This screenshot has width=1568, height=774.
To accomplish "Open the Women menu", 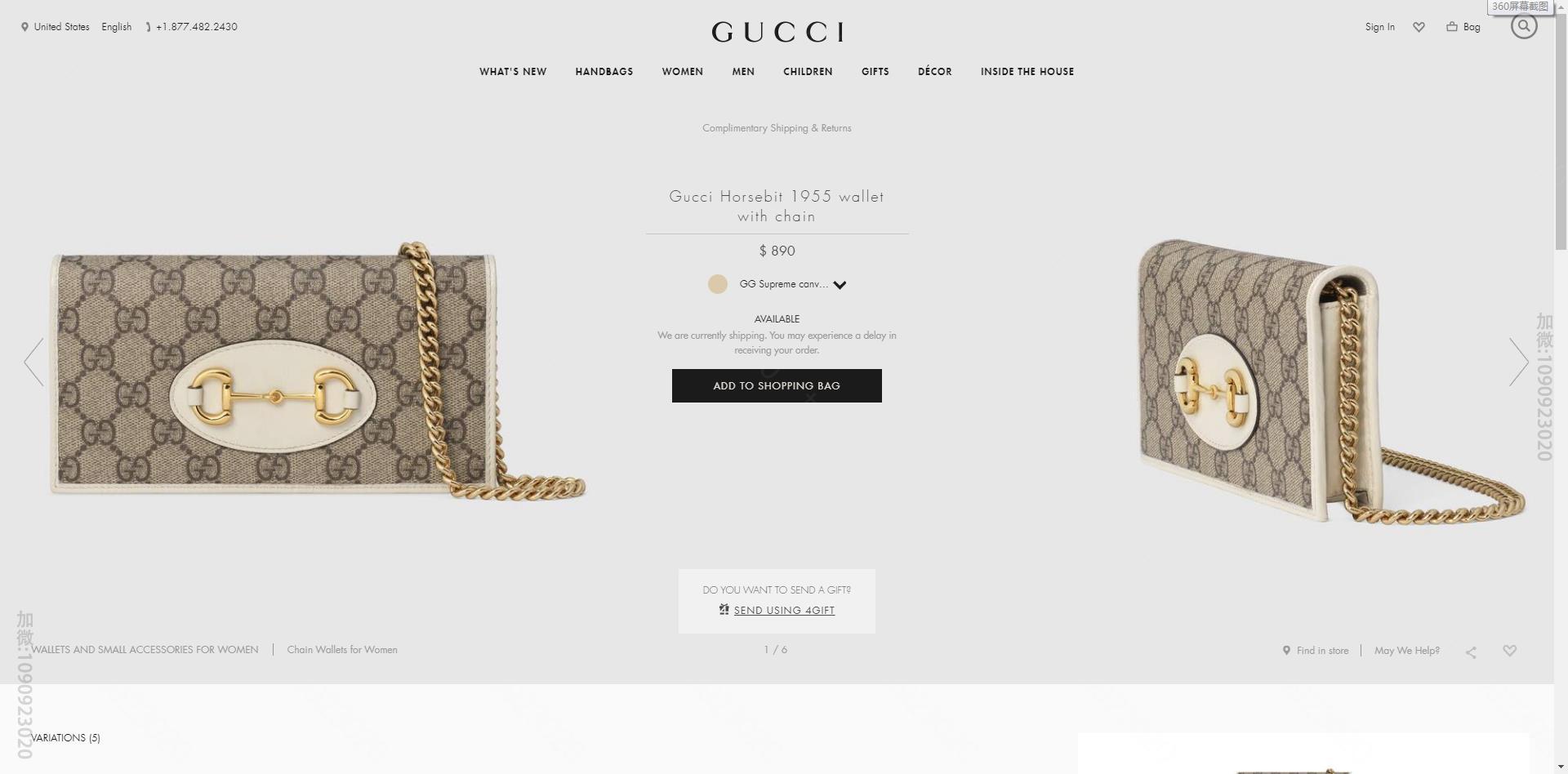I will [683, 72].
